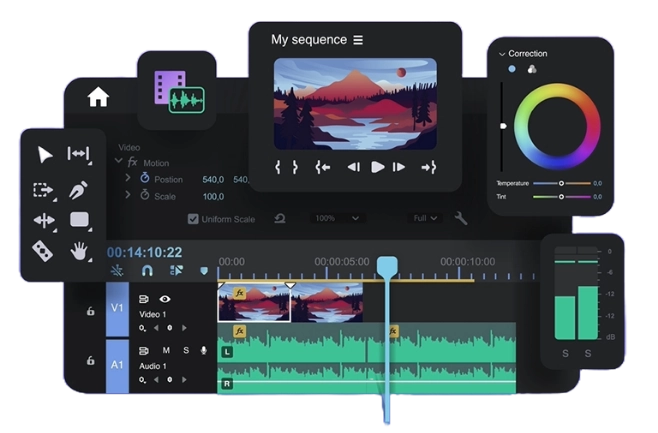Image resolution: width=658 pixels, height=433 pixels.
Task: Expand the Scale property
Action: click(128, 195)
